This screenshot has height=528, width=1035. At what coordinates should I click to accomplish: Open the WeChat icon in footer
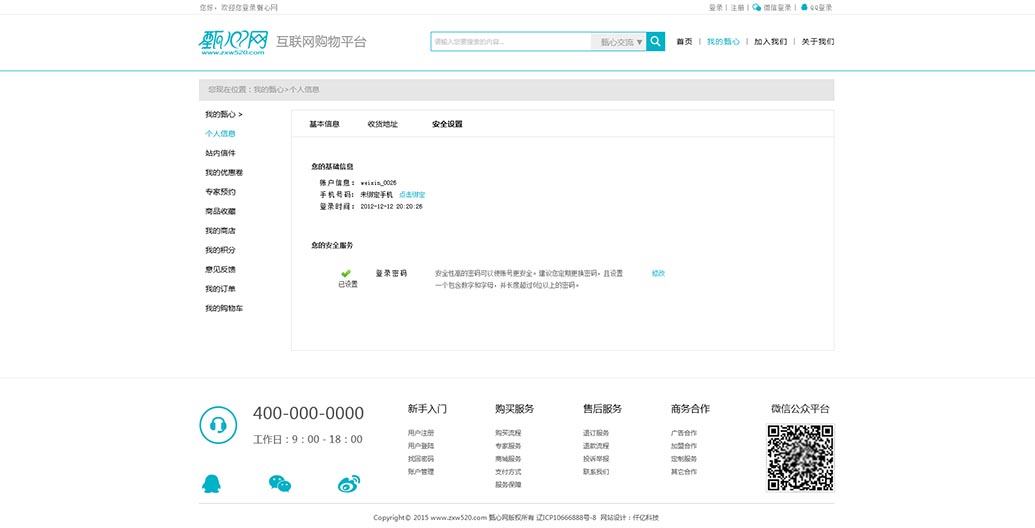(280, 484)
